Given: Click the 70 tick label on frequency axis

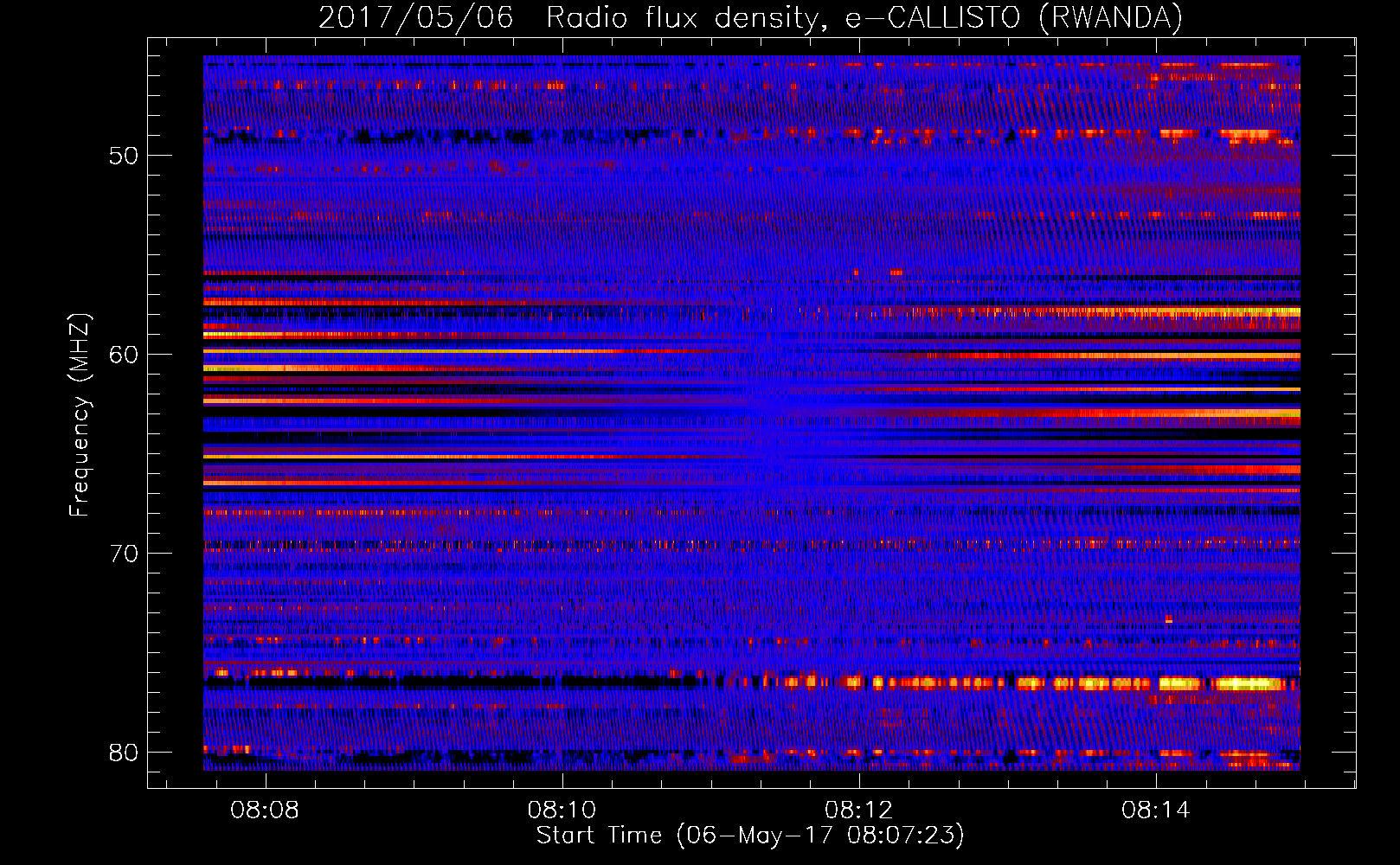Looking at the screenshot, I should coord(123,554).
